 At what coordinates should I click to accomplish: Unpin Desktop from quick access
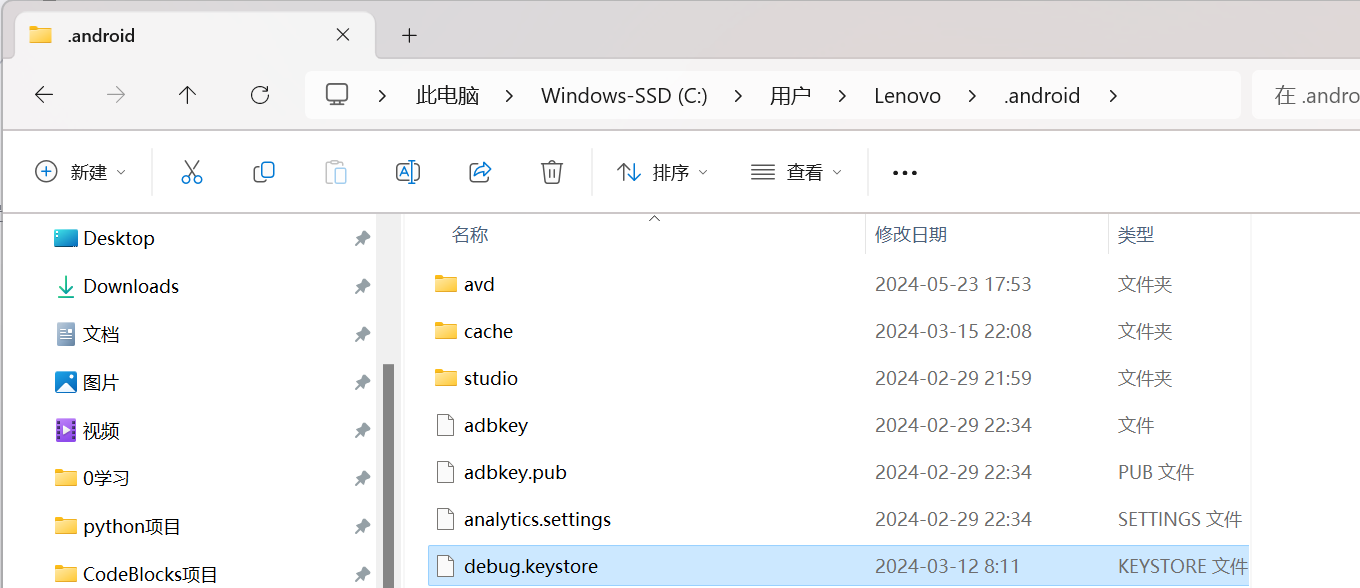coord(362,238)
